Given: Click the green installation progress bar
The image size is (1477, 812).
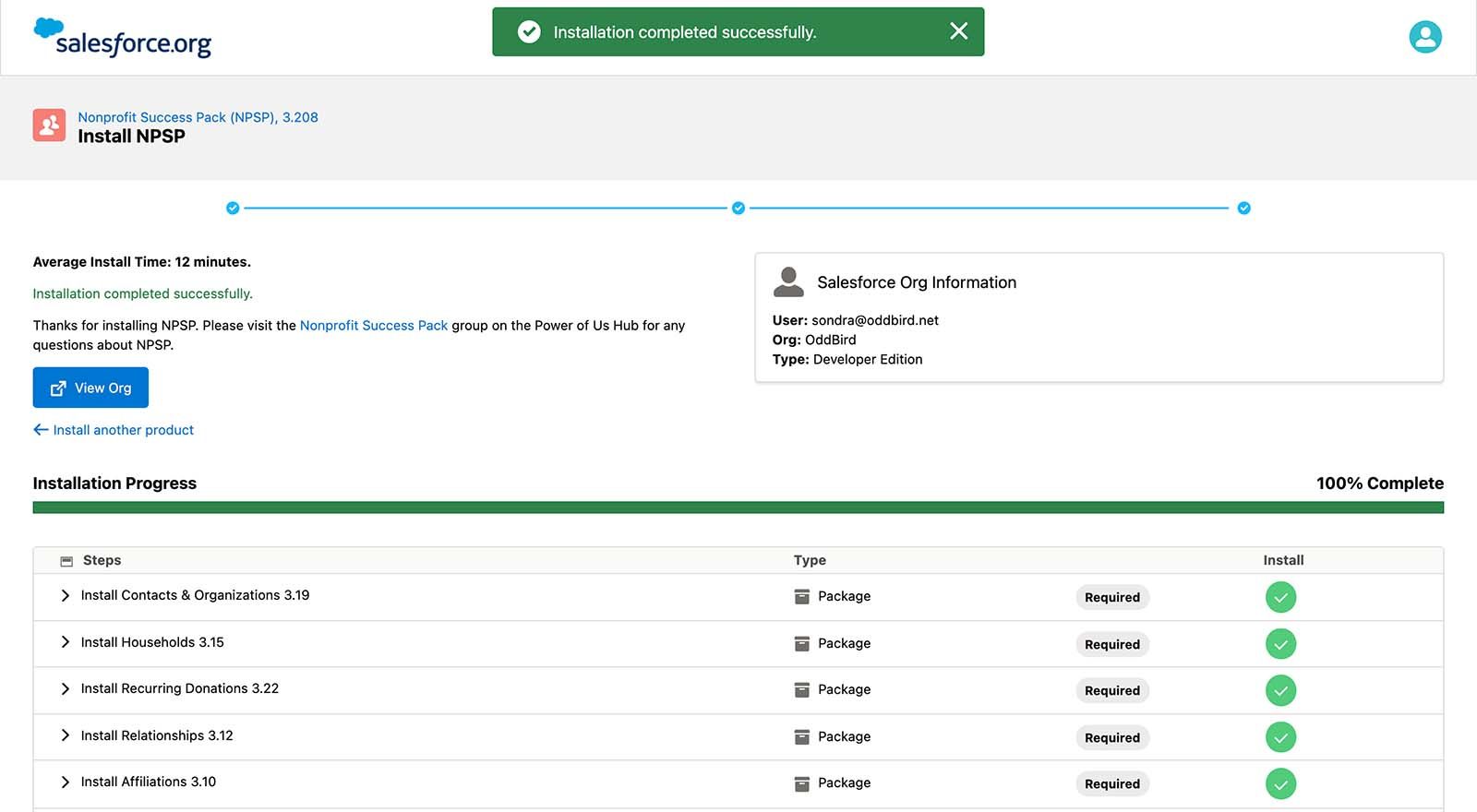Looking at the screenshot, I should coord(738,507).
